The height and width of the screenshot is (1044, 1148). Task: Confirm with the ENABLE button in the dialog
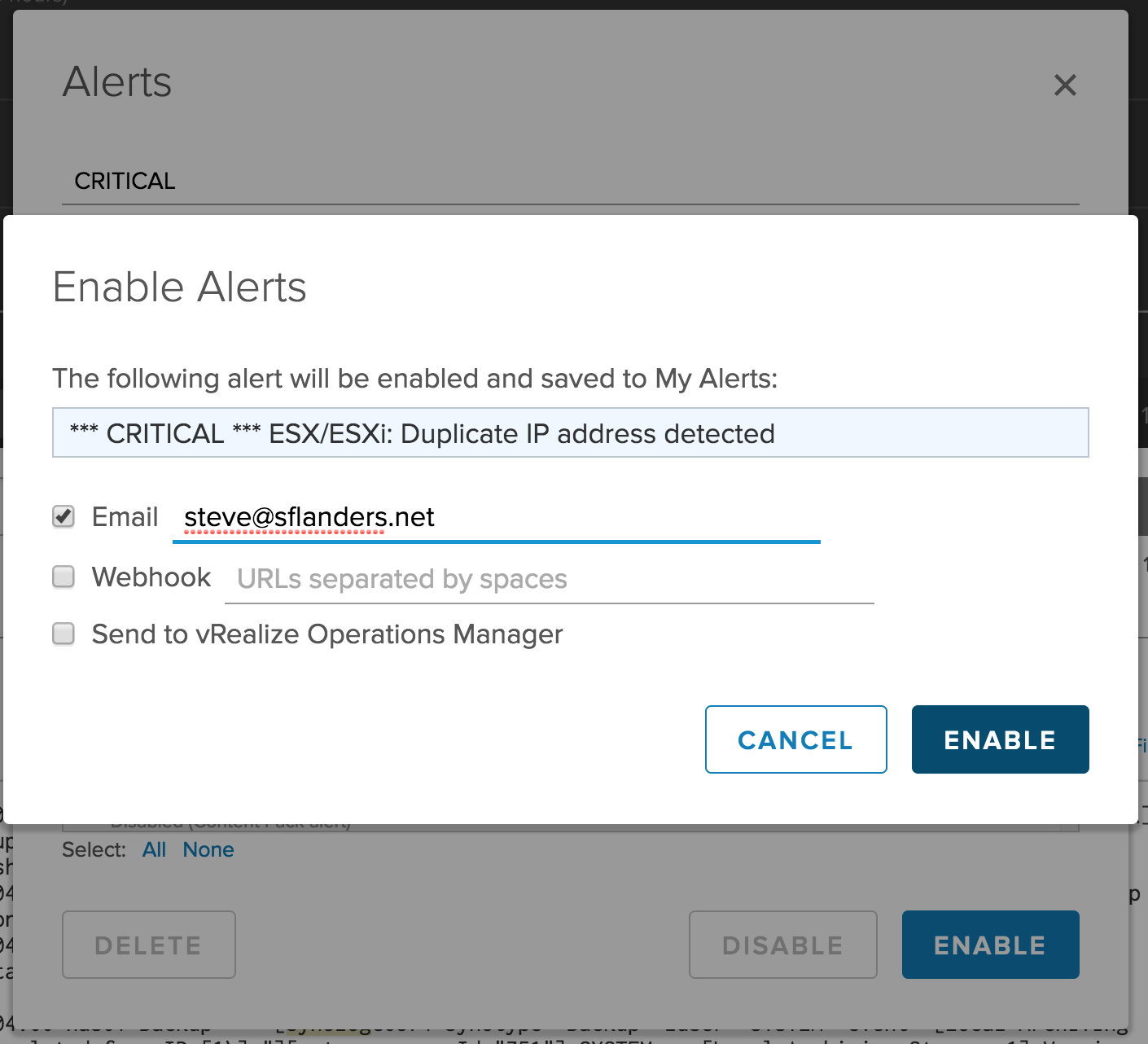click(1000, 739)
